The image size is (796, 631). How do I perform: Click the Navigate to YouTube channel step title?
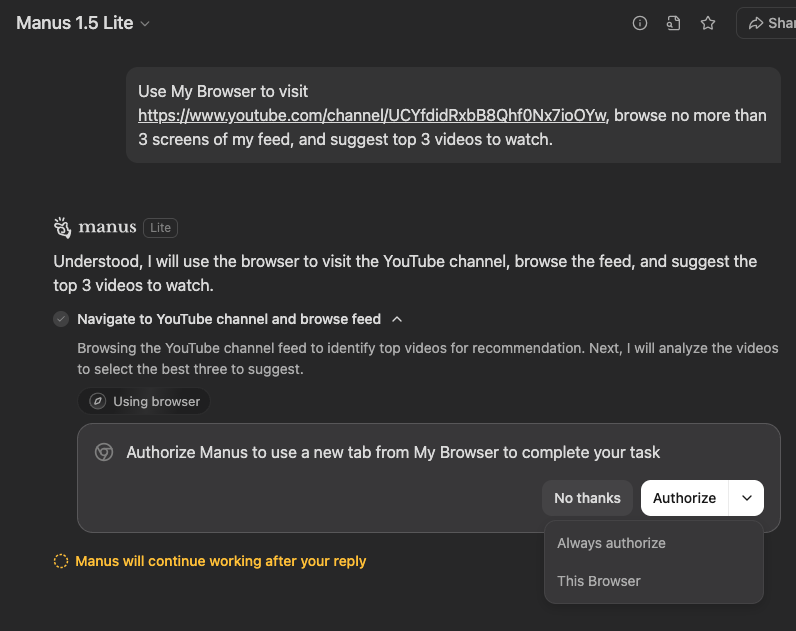tap(229, 319)
